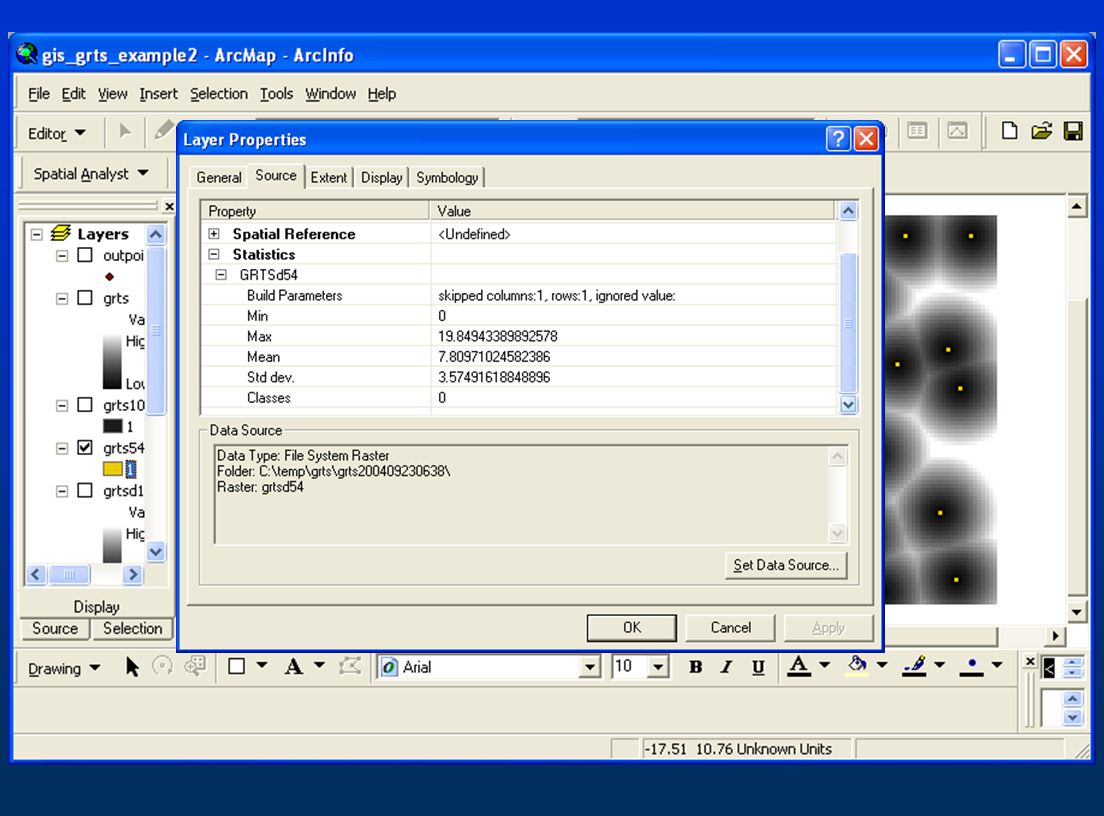
Task: Click the image icon right of layout icon
Action: [x=957, y=131]
